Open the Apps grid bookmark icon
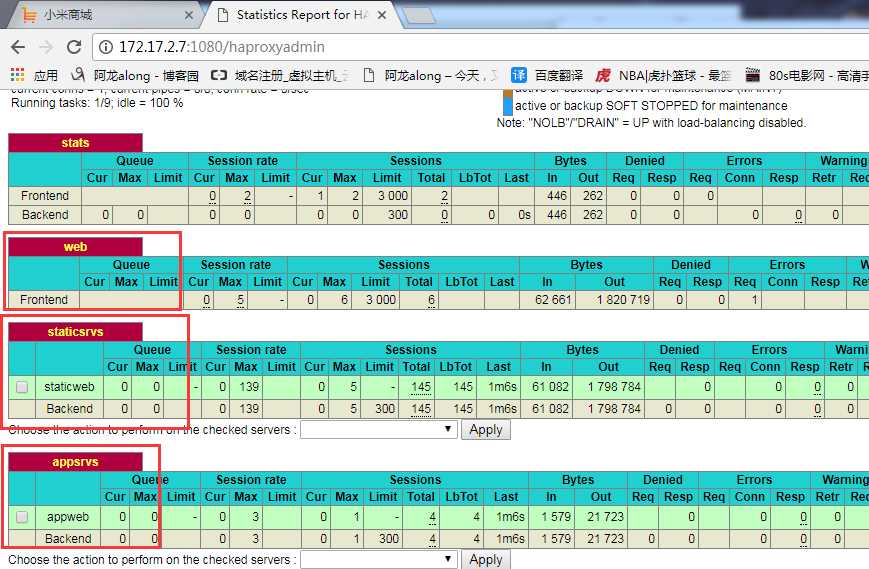The width and height of the screenshot is (869, 569). pyautogui.click(x=18, y=75)
